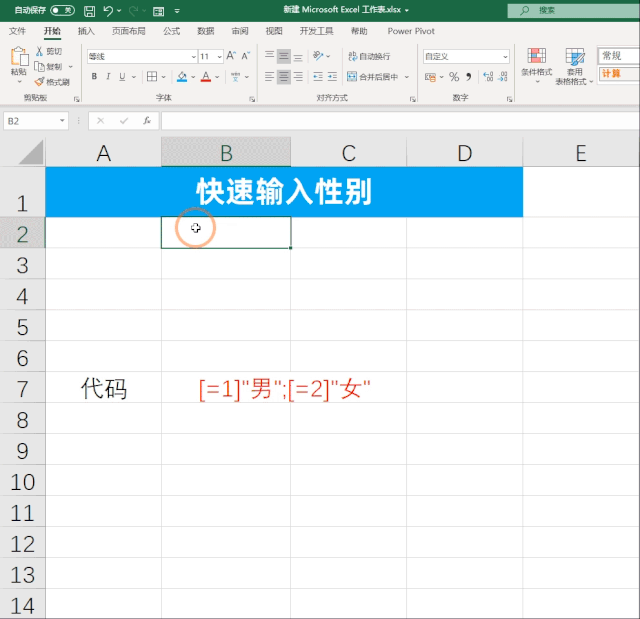
Task: Open the Review (审阅) tab
Action: click(240, 31)
